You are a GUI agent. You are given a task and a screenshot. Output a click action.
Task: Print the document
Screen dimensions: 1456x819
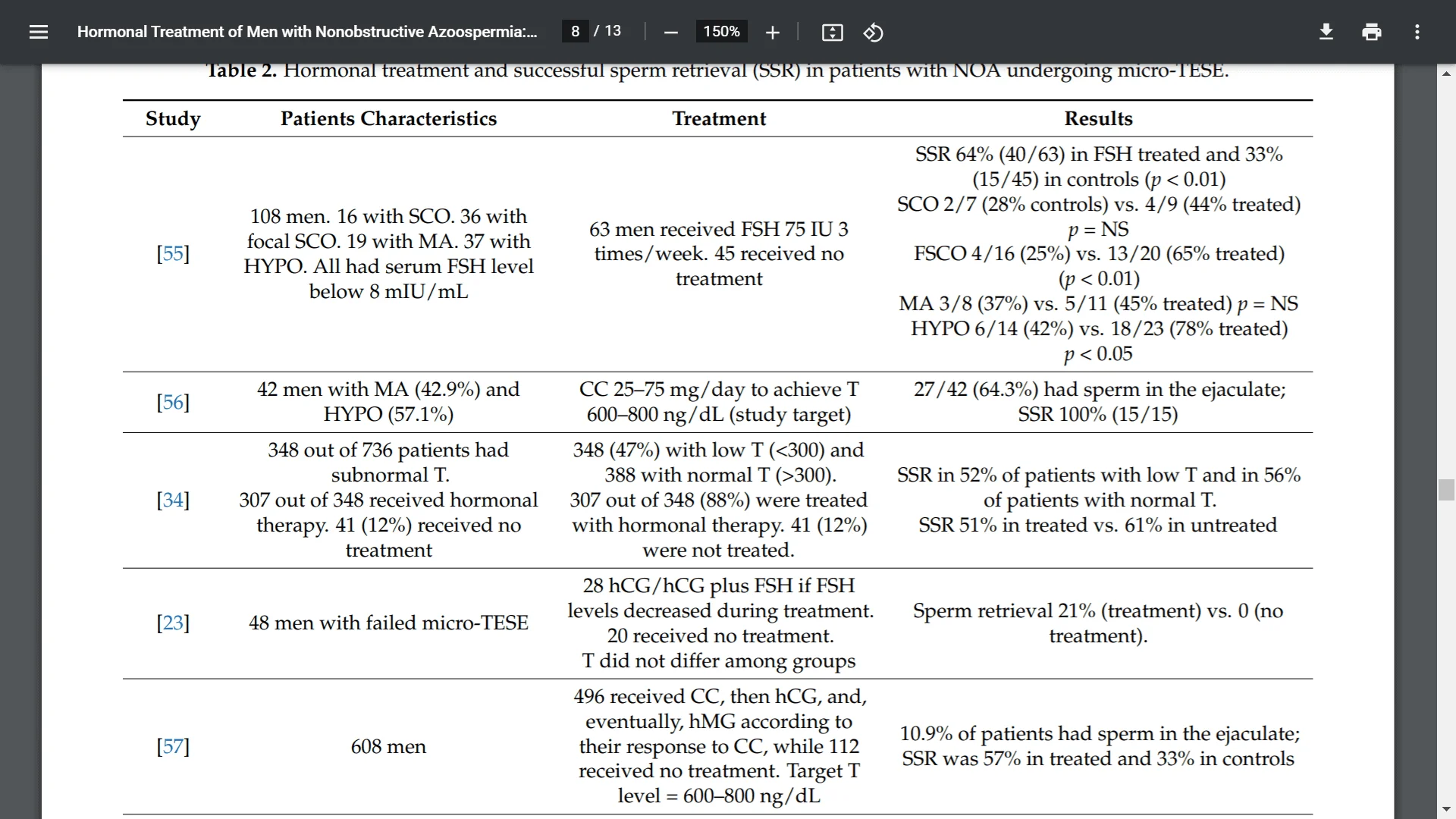pos(1371,32)
